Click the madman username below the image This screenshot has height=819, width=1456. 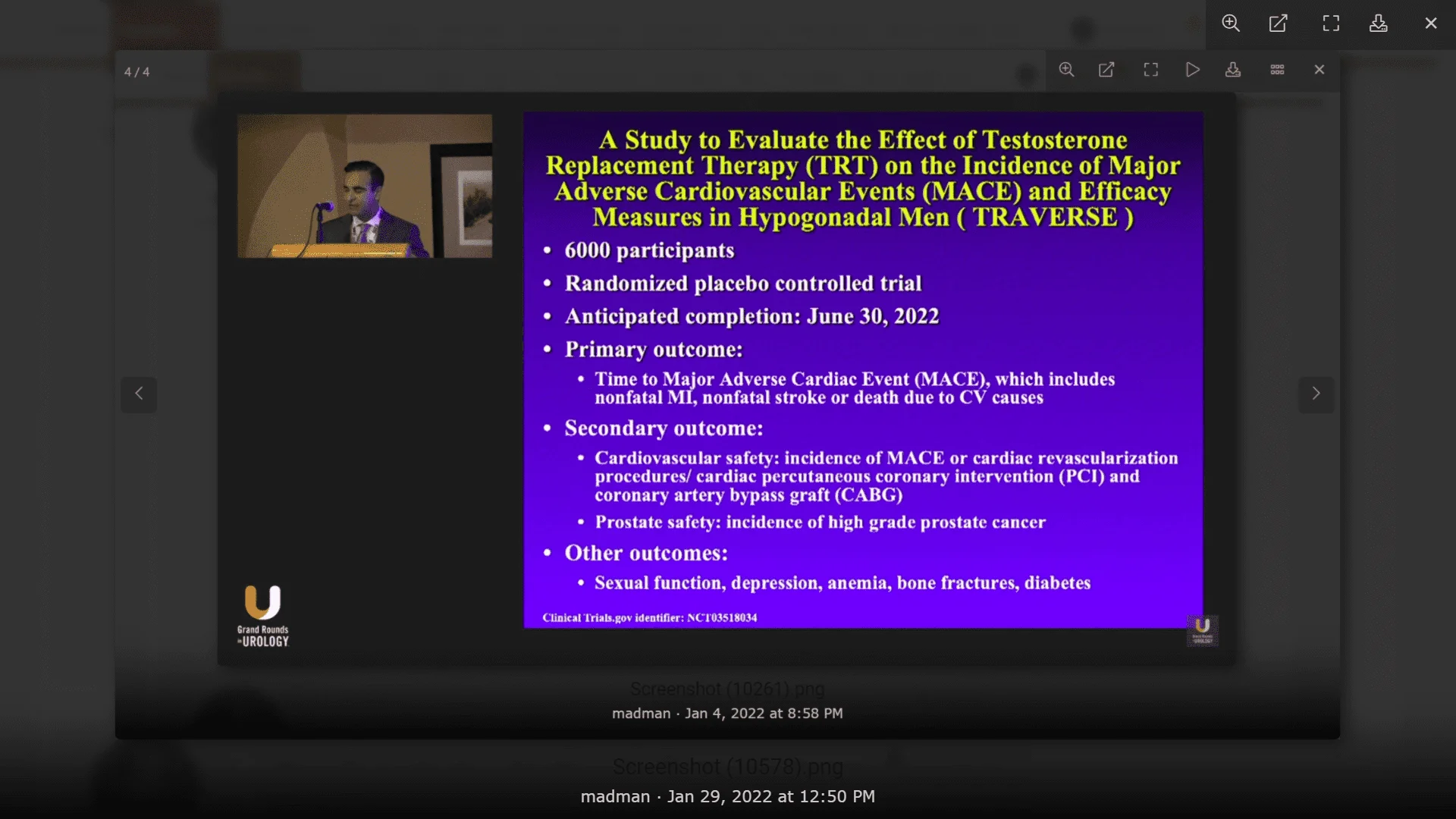click(x=641, y=713)
